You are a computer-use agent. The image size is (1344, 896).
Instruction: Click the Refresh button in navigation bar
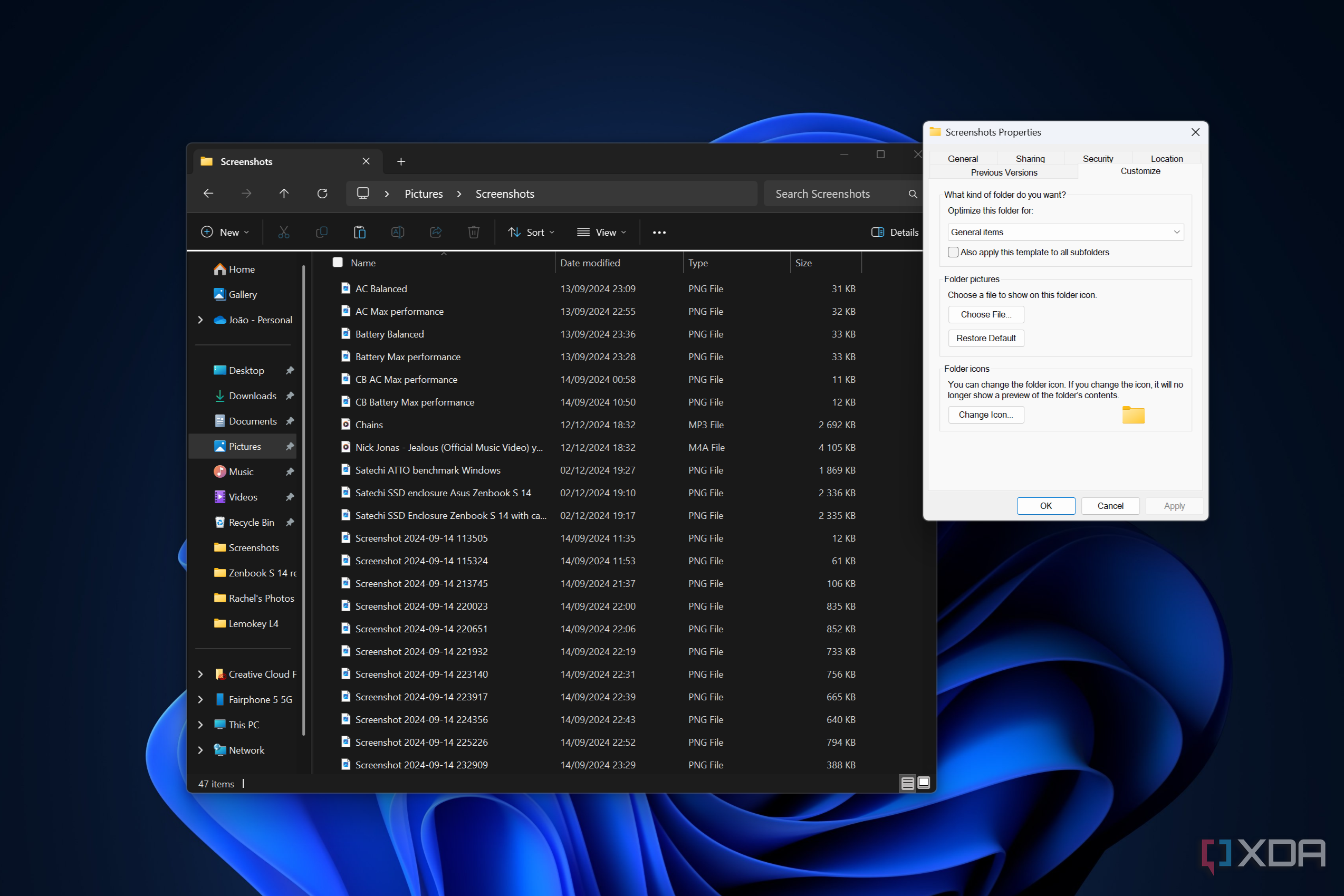(322, 194)
